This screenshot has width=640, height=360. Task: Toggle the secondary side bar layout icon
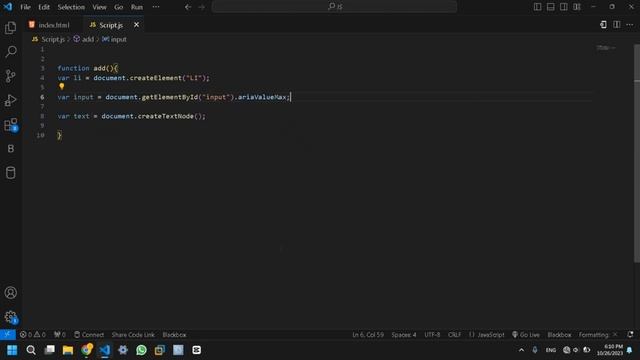click(x=564, y=7)
